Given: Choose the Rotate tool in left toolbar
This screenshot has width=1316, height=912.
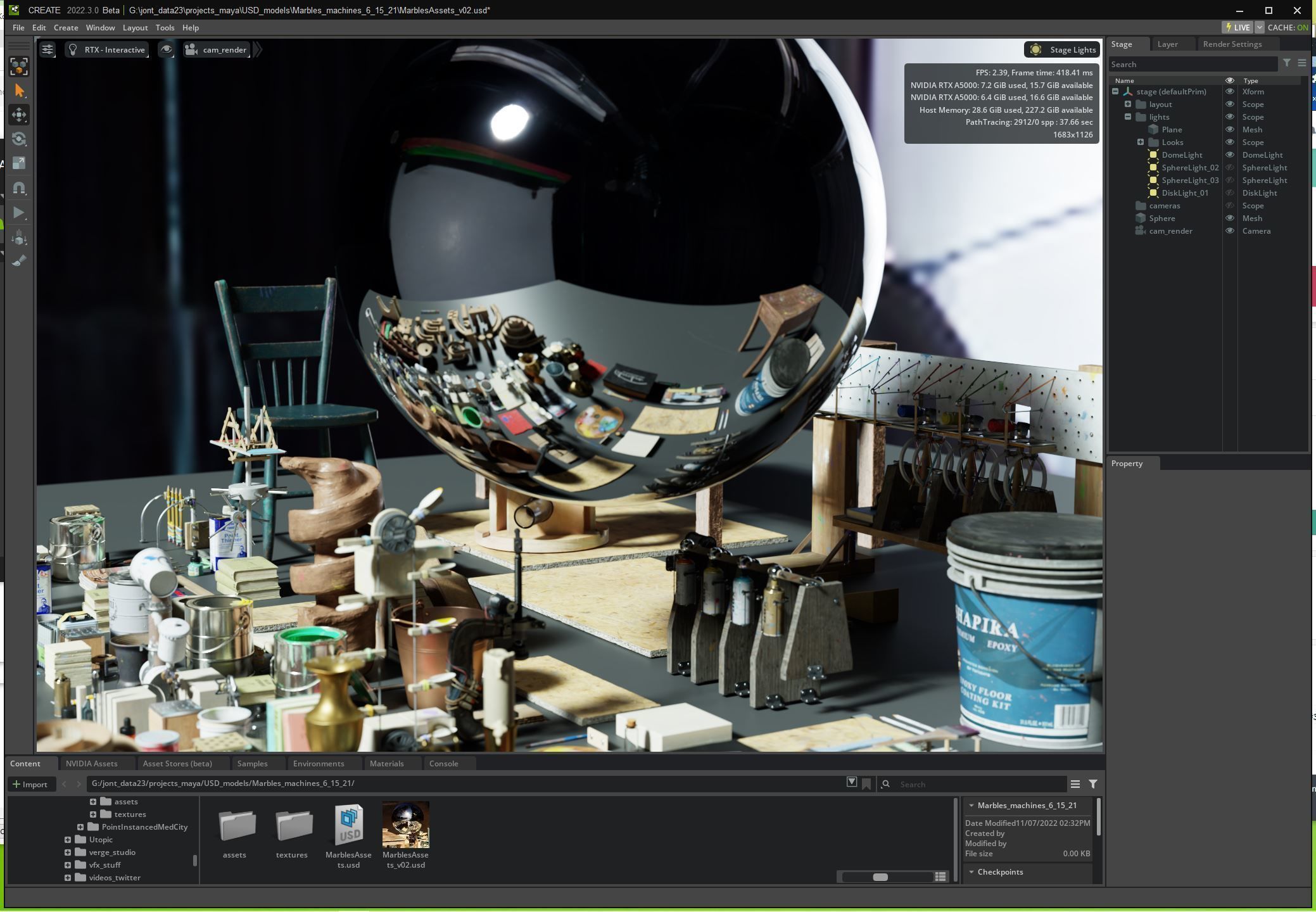Looking at the screenshot, I should coord(19,139).
